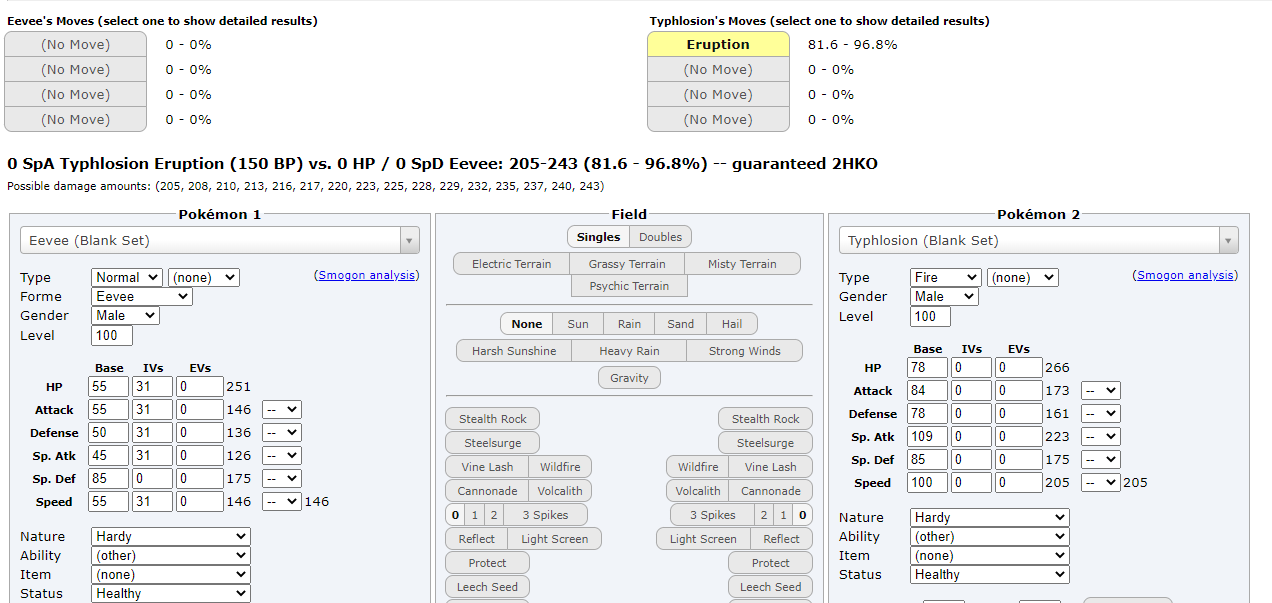Set weather to Hail
This screenshot has height=603, width=1272.
[x=732, y=324]
